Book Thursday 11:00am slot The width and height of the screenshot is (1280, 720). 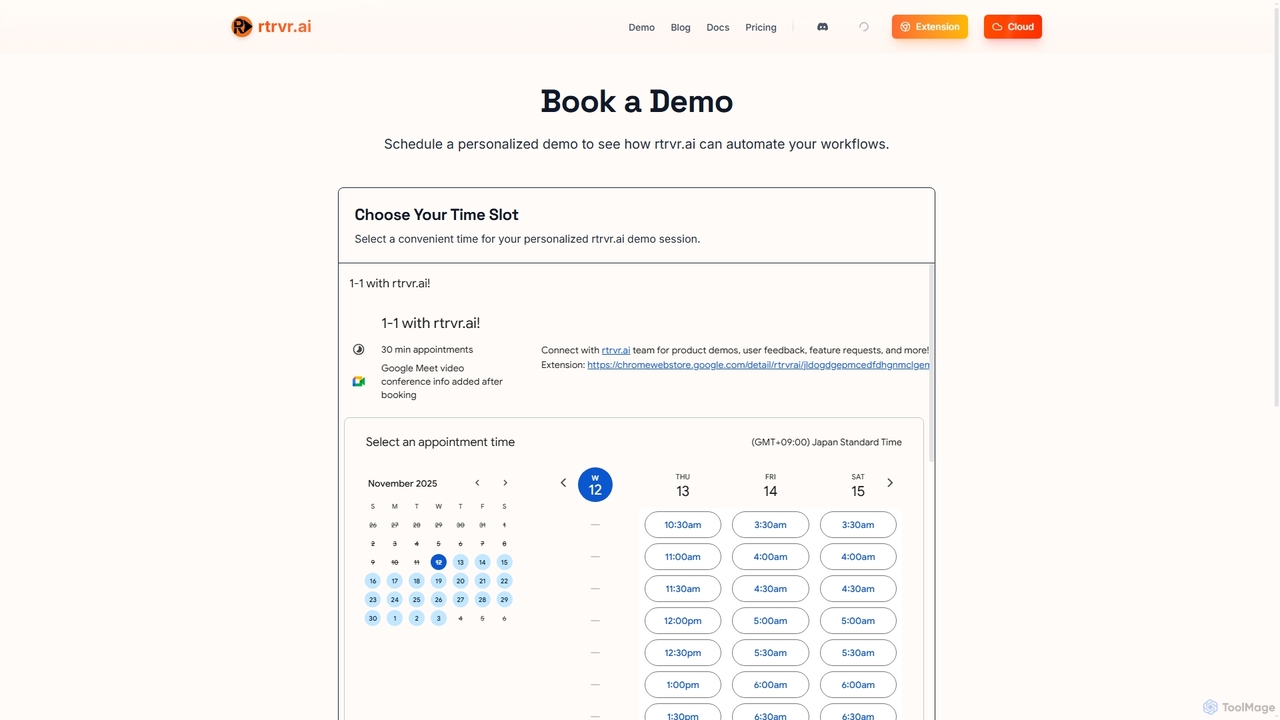click(x=683, y=557)
